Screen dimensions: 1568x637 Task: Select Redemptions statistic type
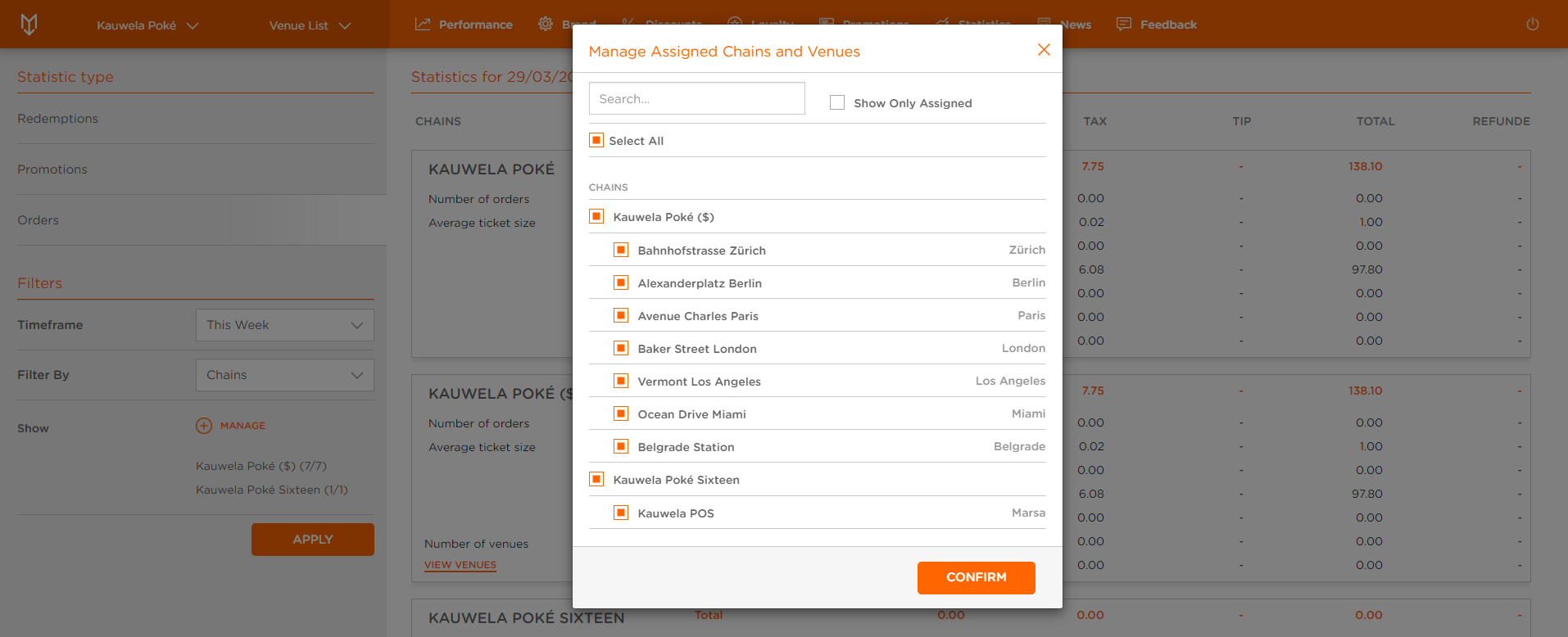click(57, 119)
